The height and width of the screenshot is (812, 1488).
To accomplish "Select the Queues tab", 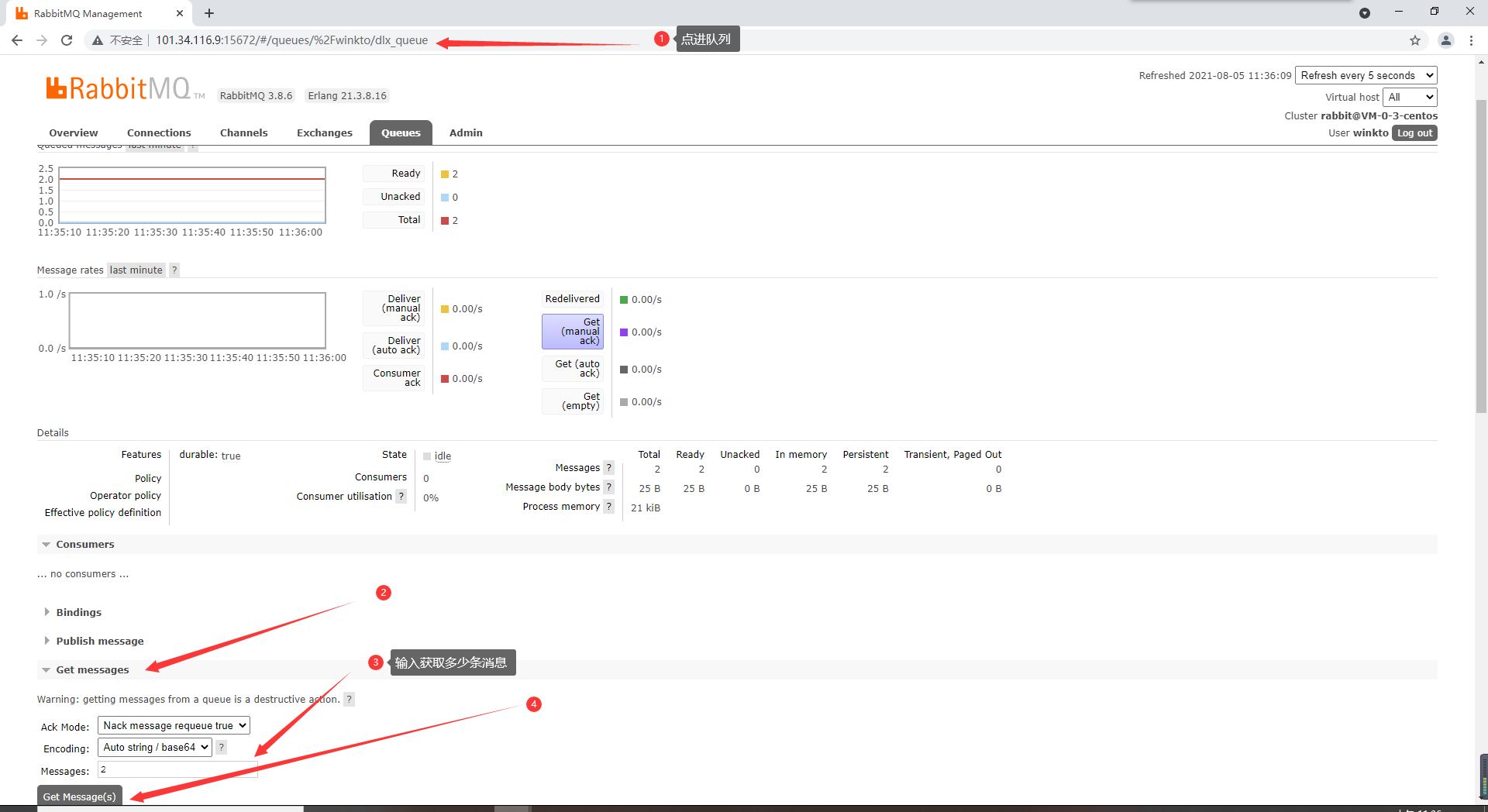I will pyautogui.click(x=401, y=133).
